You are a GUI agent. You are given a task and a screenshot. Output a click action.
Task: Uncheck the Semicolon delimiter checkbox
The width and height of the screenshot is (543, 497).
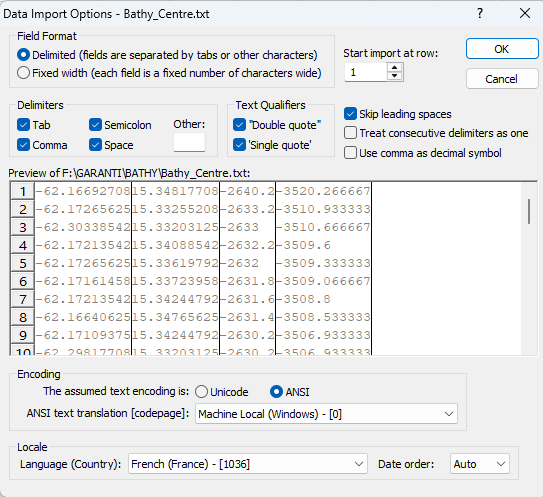[95, 125]
